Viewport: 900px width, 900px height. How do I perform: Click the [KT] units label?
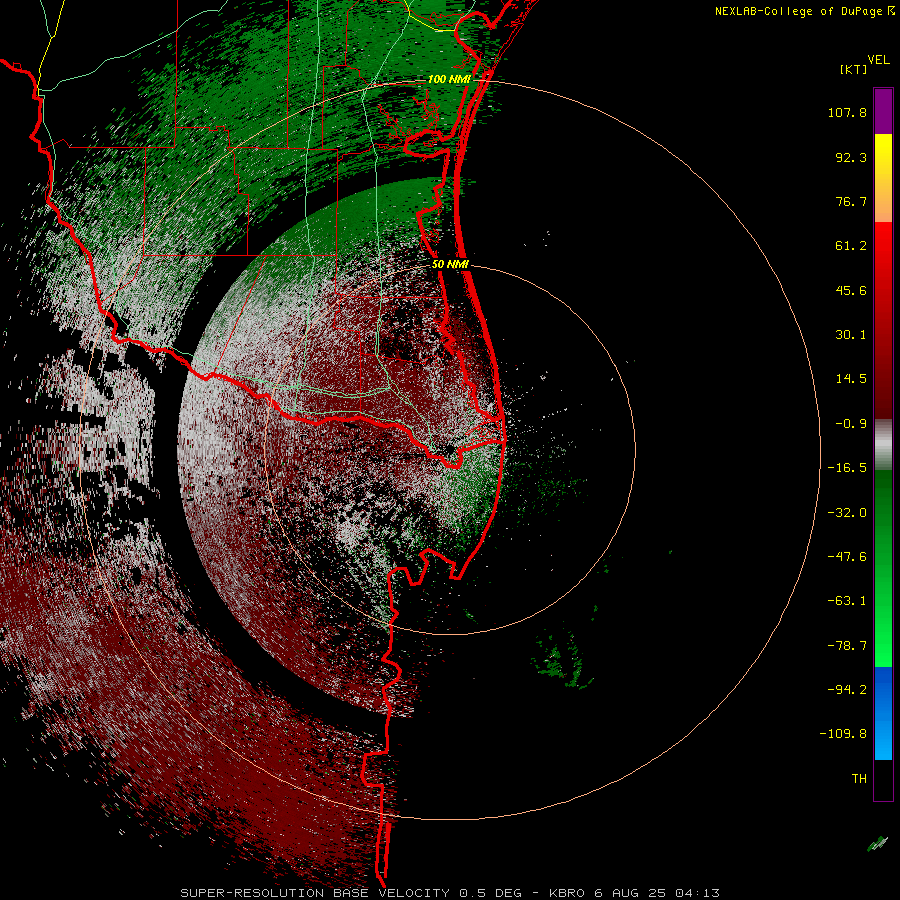point(854,69)
